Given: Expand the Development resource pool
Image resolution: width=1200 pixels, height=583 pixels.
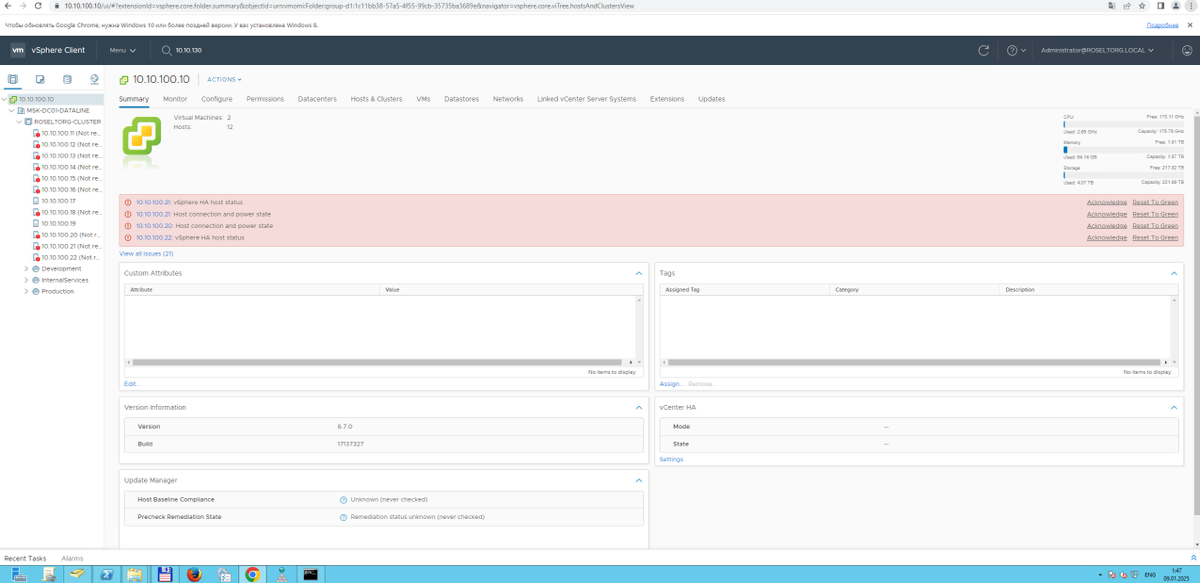Looking at the screenshot, I should tap(27, 269).
